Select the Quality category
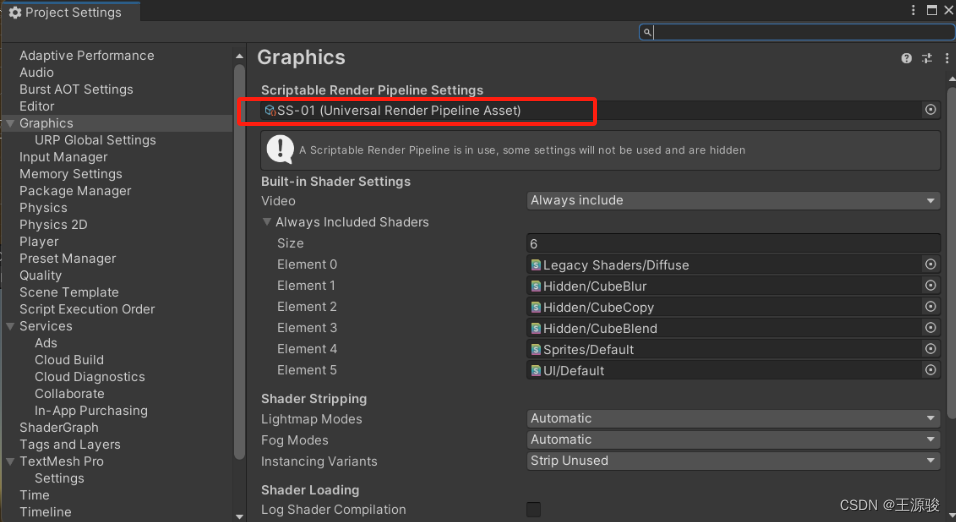 (x=40, y=276)
